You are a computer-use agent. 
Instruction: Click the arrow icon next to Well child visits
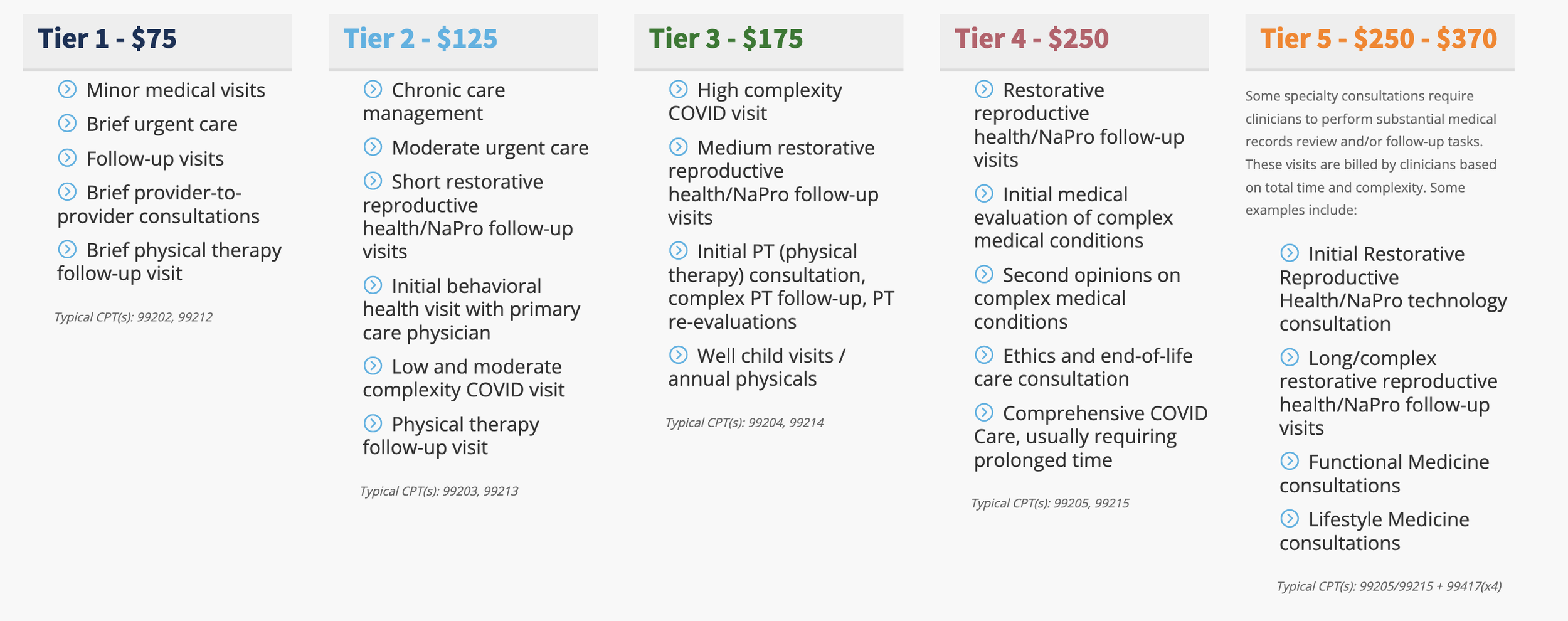[678, 354]
